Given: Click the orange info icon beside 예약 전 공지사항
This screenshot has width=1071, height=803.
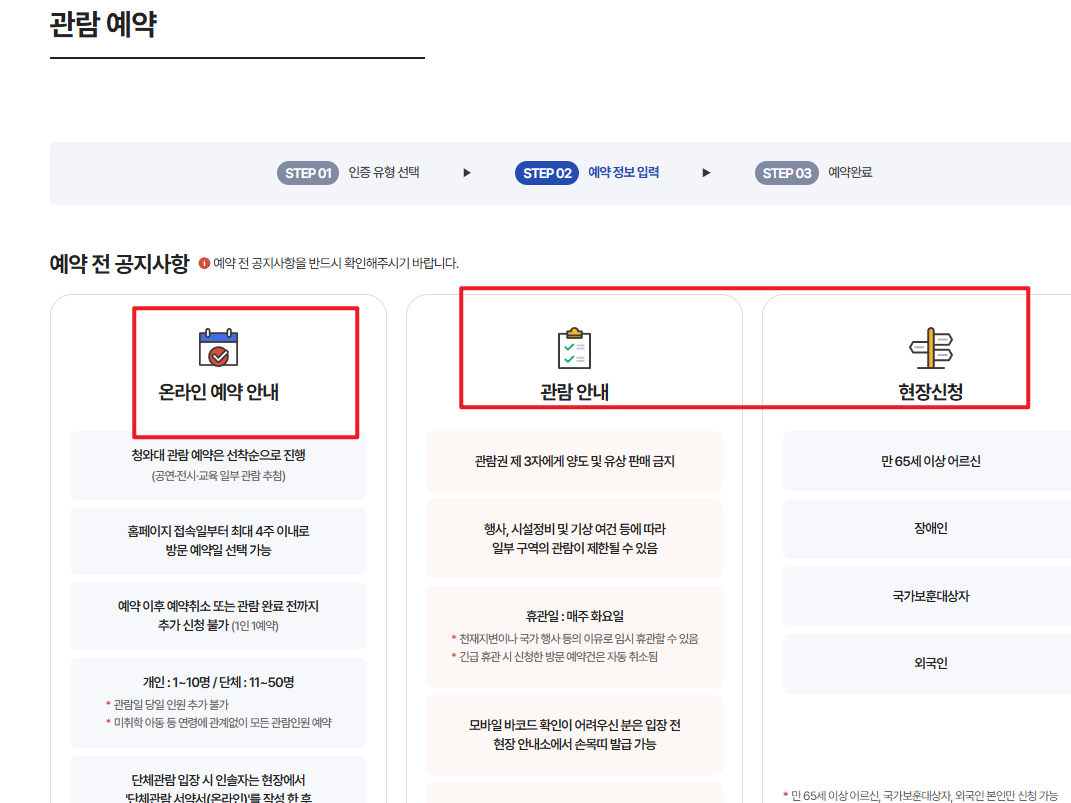Looking at the screenshot, I should tap(204, 263).
